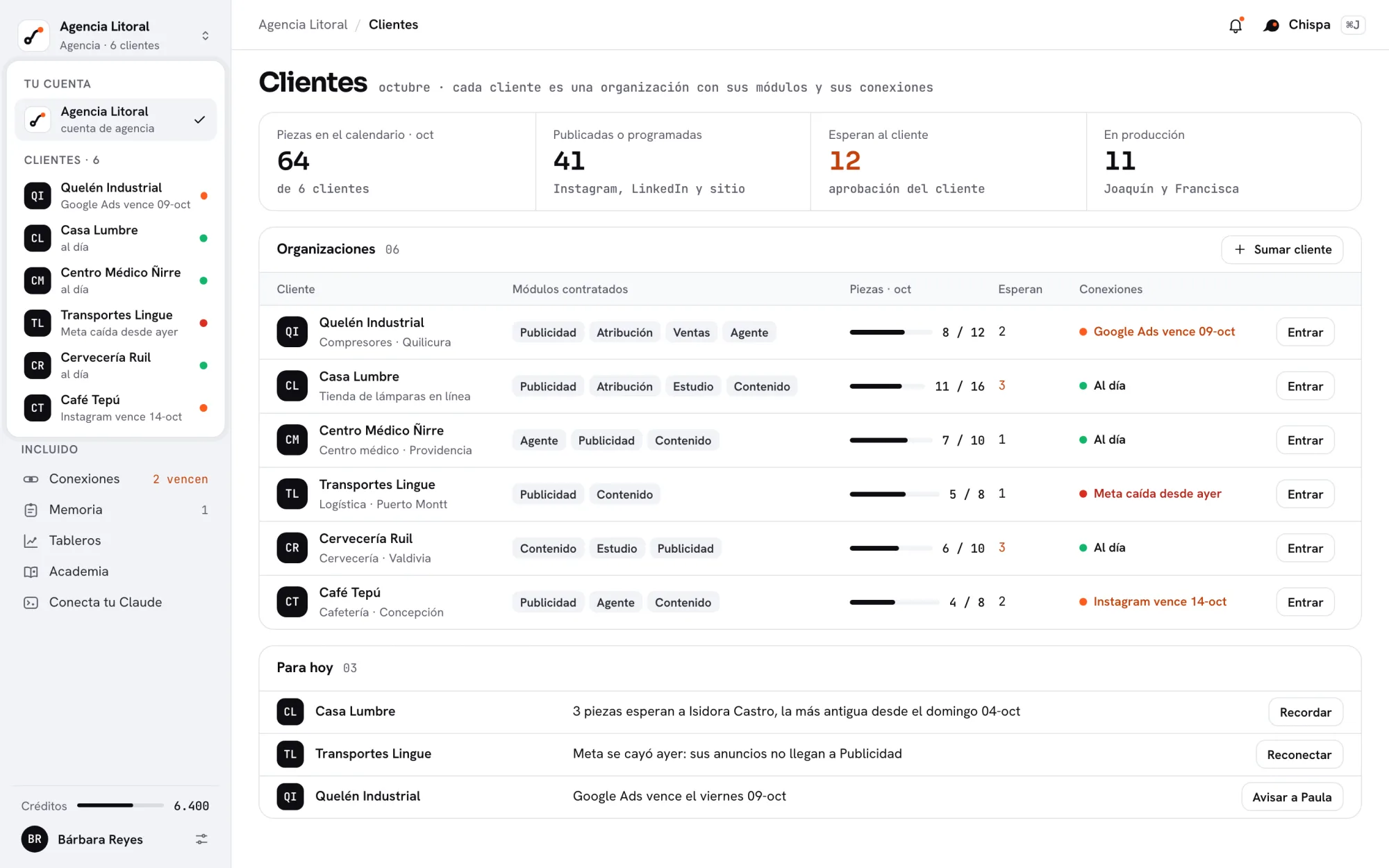
Task: Enter Café Tepú organization
Action: 1305,602
